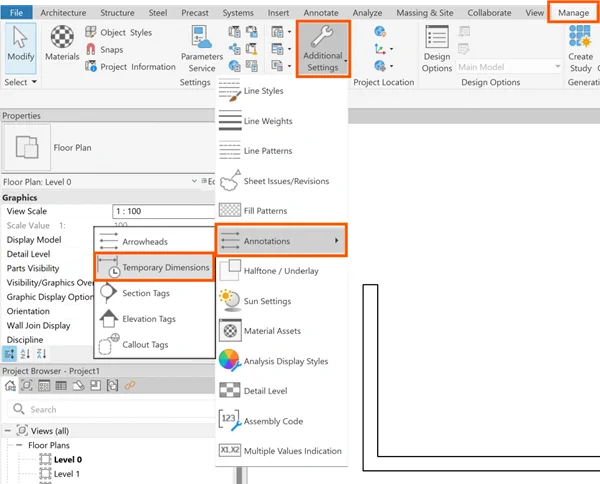Switch to the Annotate ribbon tab
The image size is (600, 484).
(321, 13)
